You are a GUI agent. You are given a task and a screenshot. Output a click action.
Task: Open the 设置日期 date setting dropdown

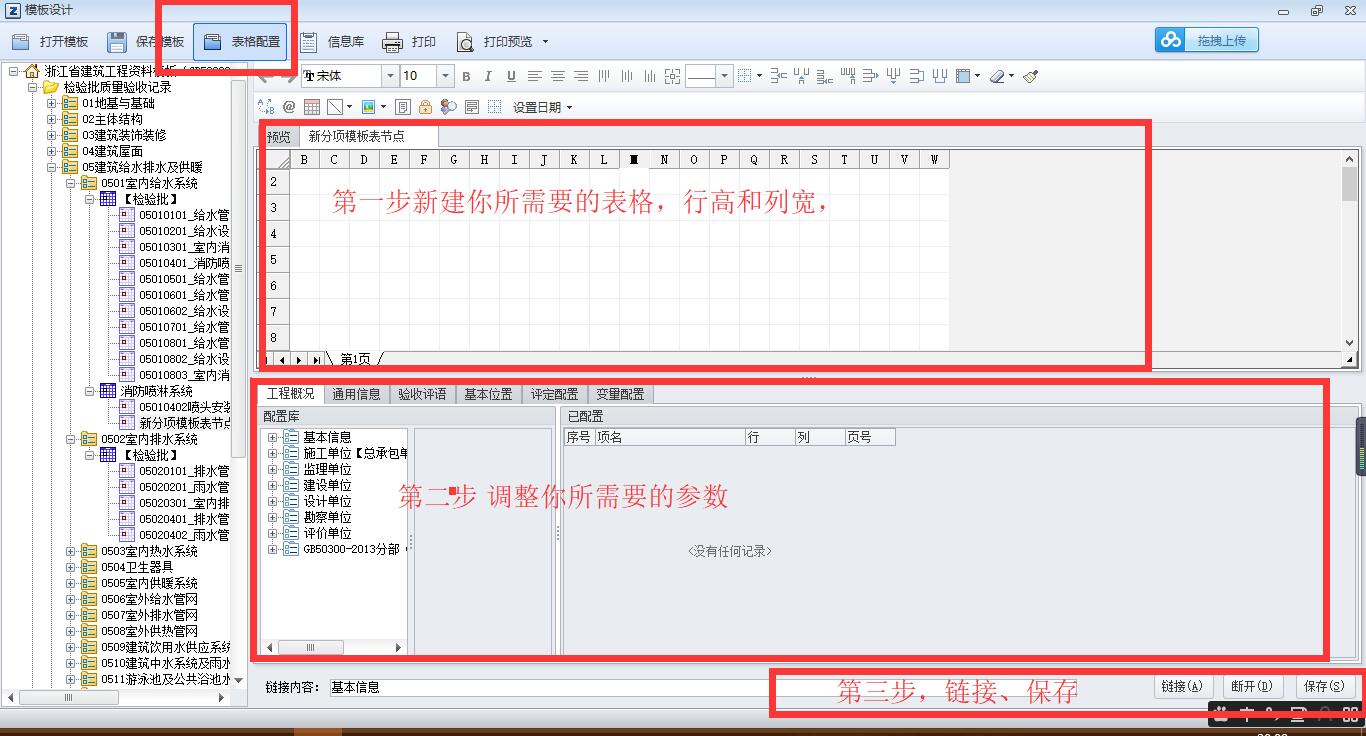(x=543, y=107)
